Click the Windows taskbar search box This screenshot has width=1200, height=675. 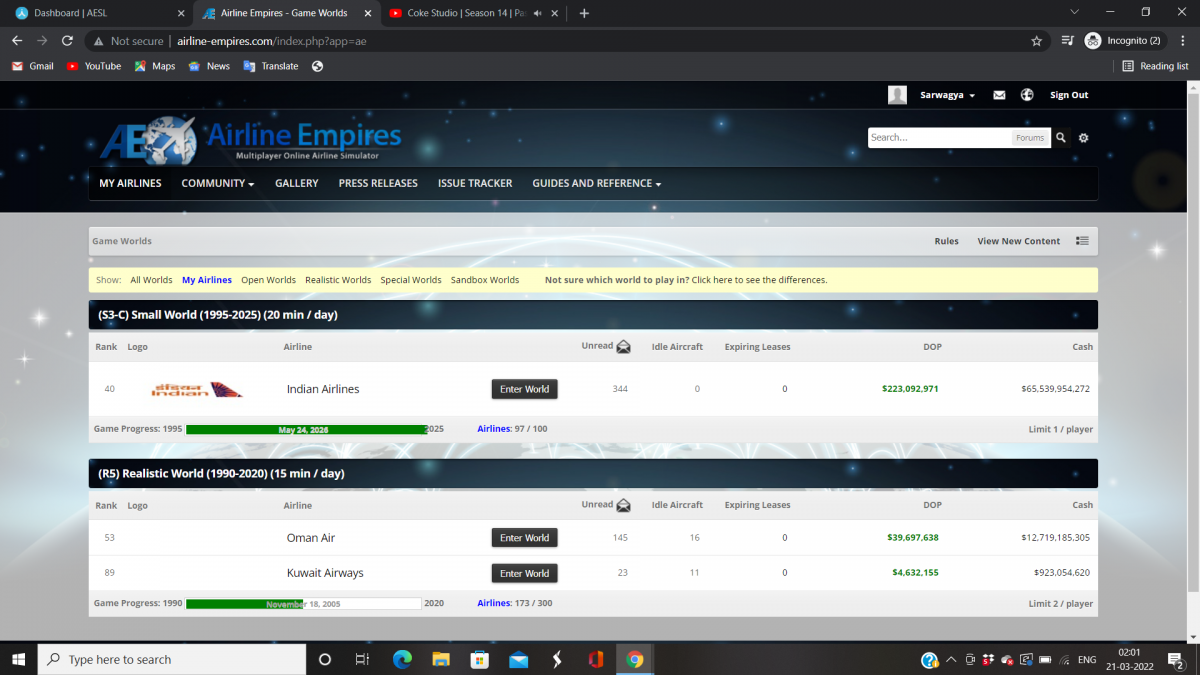pyautogui.click(x=171, y=660)
